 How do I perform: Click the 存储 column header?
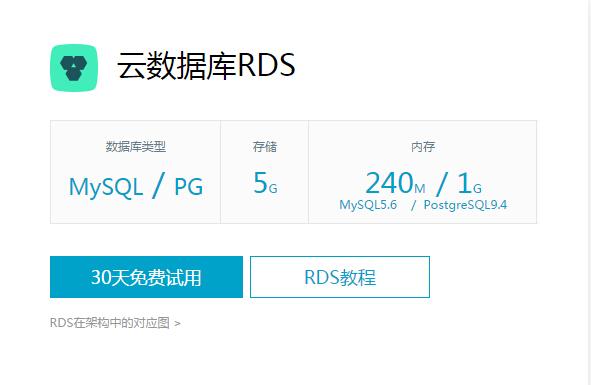pos(265,147)
